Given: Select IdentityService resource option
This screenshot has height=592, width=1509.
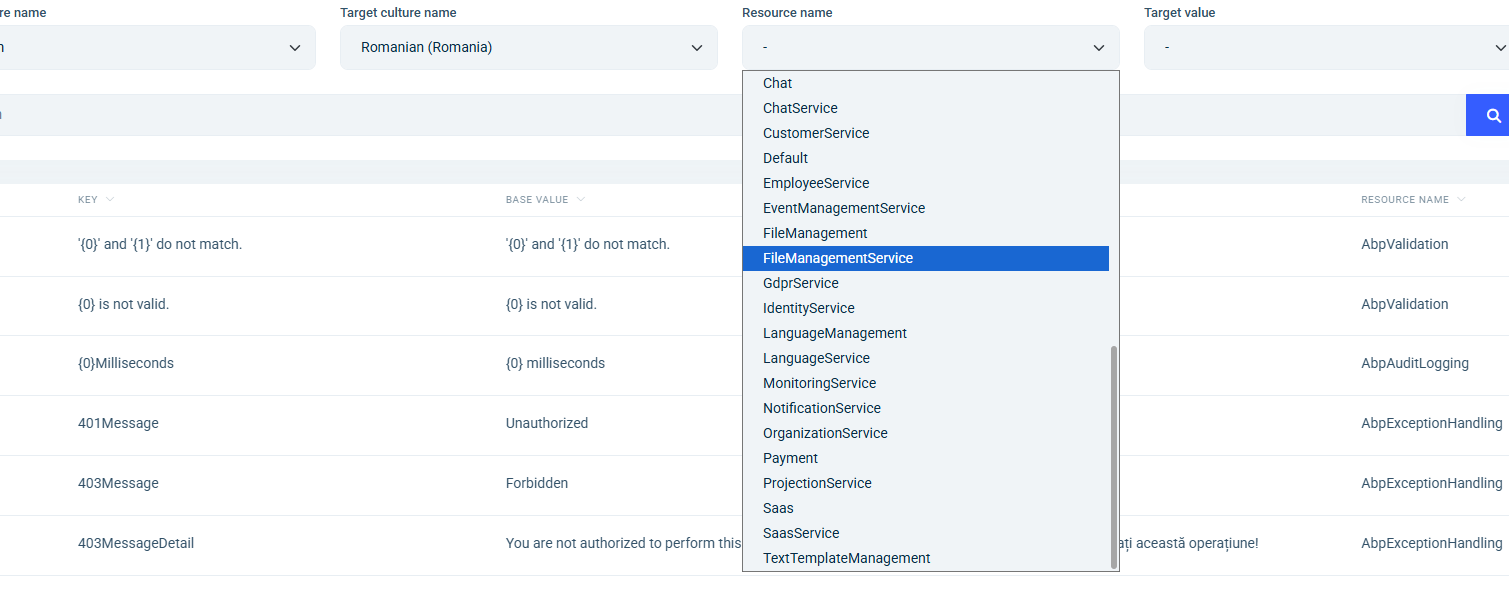Looking at the screenshot, I should (x=808, y=308).
